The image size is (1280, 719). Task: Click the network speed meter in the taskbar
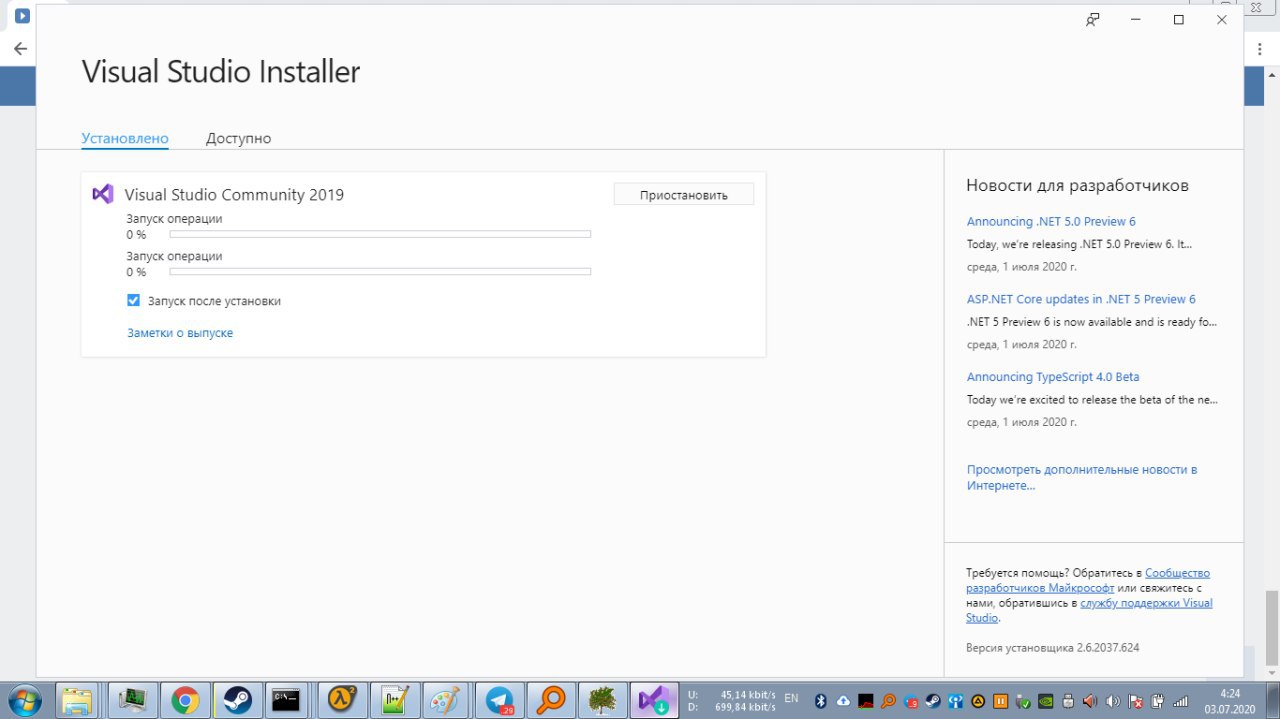(732, 700)
